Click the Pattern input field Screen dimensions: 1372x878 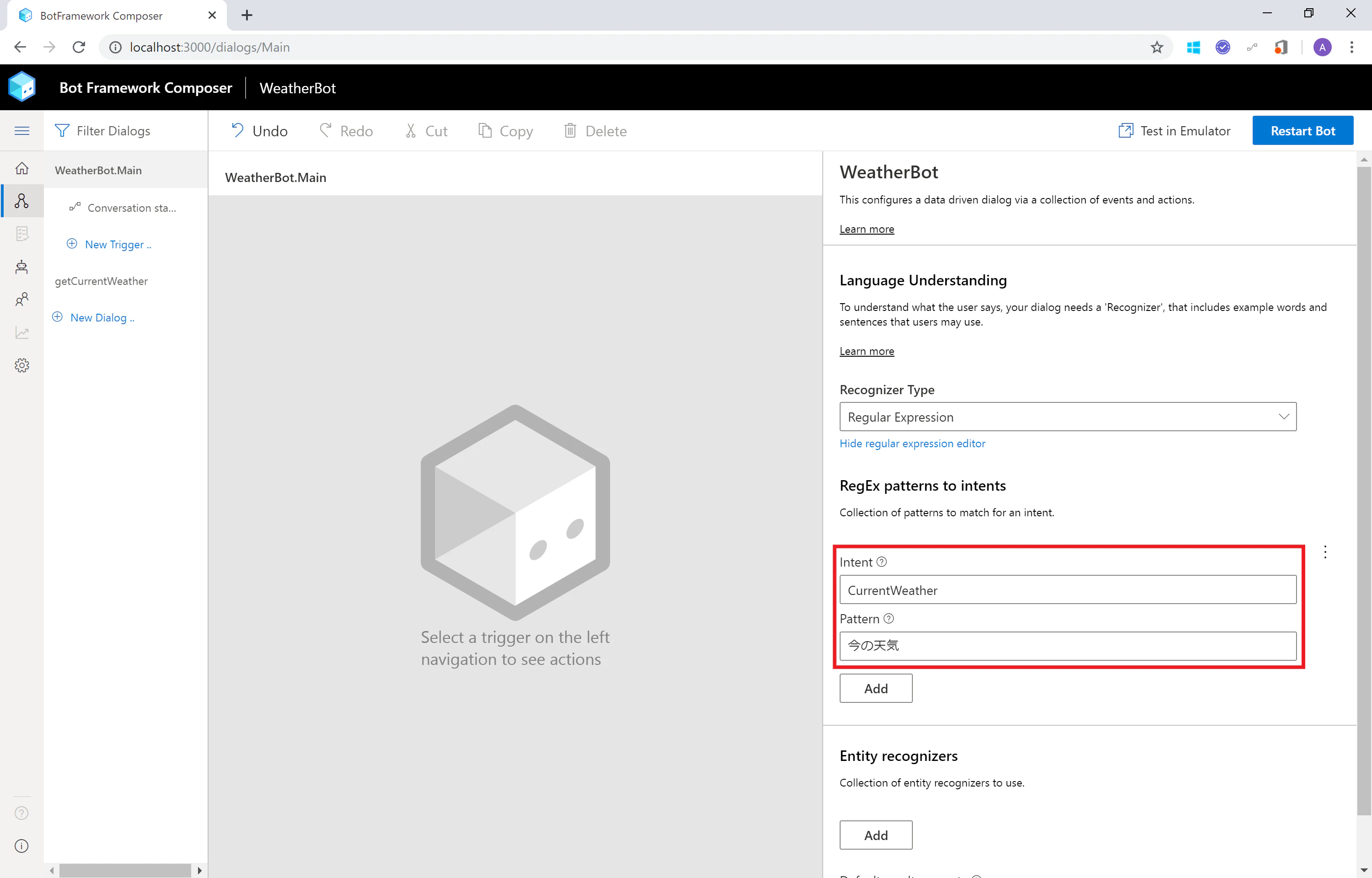(x=1067, y=646)
